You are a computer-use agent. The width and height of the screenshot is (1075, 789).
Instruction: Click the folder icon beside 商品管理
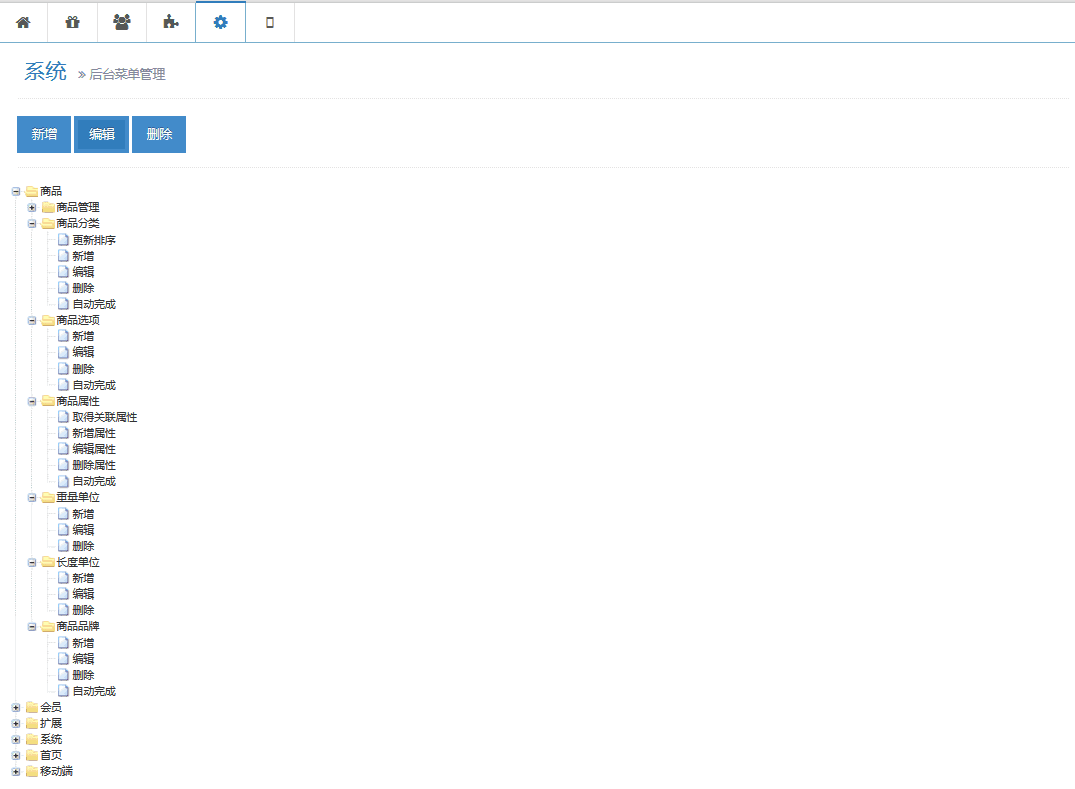48,207
